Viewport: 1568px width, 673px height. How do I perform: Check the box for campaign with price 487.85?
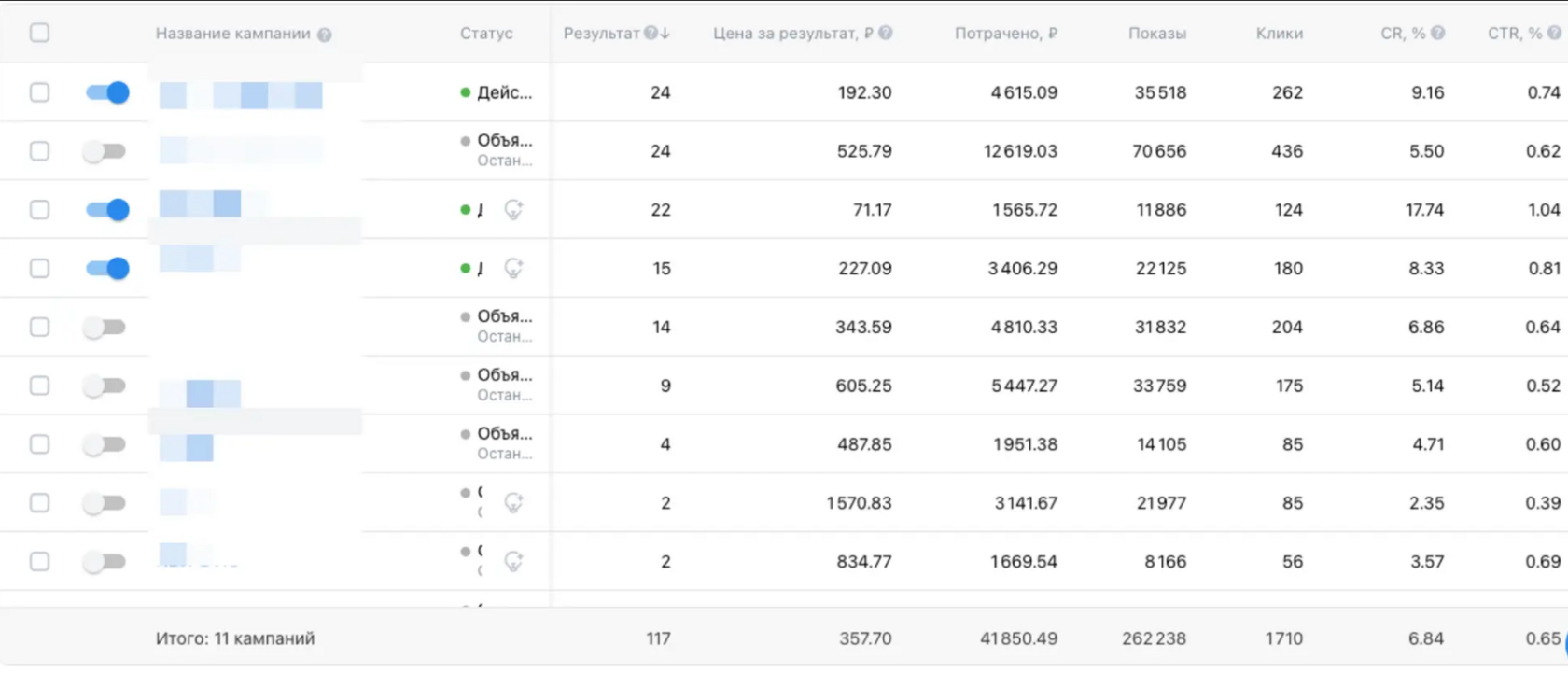(x=39, y=444)
